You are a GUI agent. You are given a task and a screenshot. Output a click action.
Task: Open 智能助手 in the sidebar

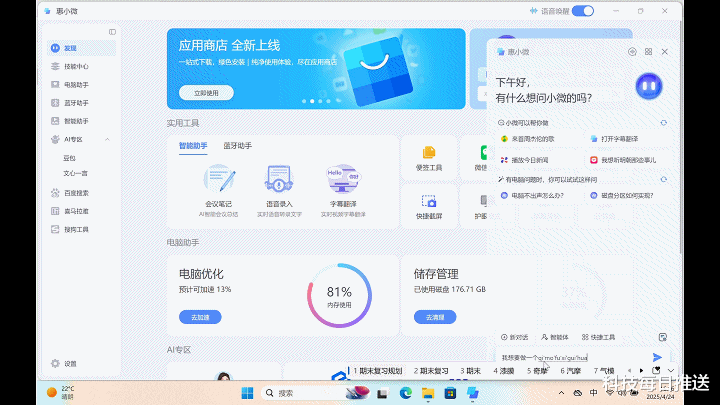[x=81, y=121]
